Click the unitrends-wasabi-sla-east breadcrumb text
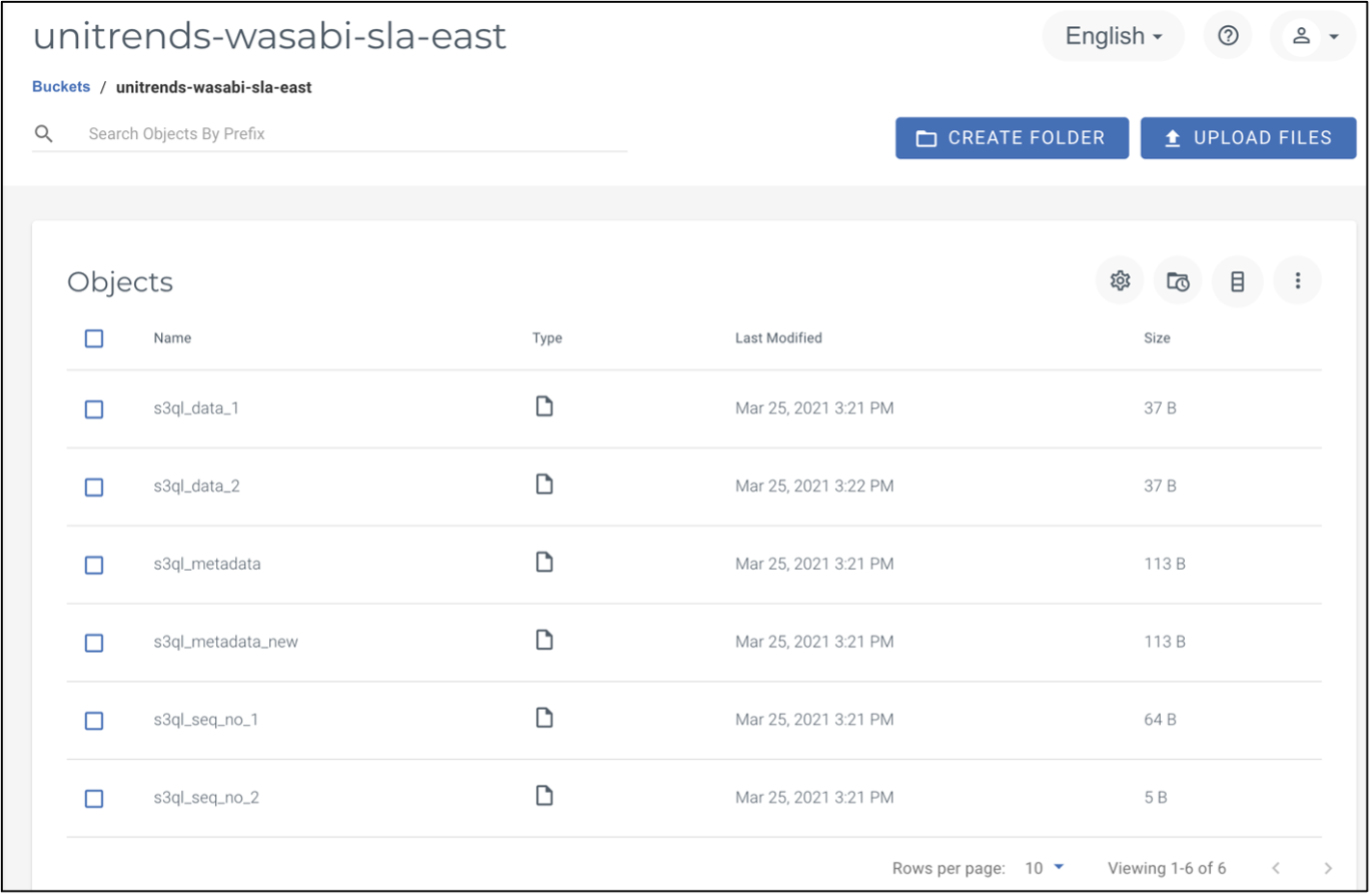 (x=214, y=88)
